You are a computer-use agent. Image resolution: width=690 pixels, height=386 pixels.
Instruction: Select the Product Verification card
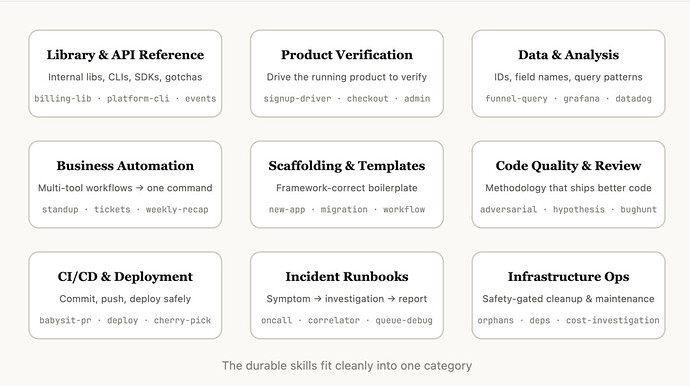coord(347,74)
